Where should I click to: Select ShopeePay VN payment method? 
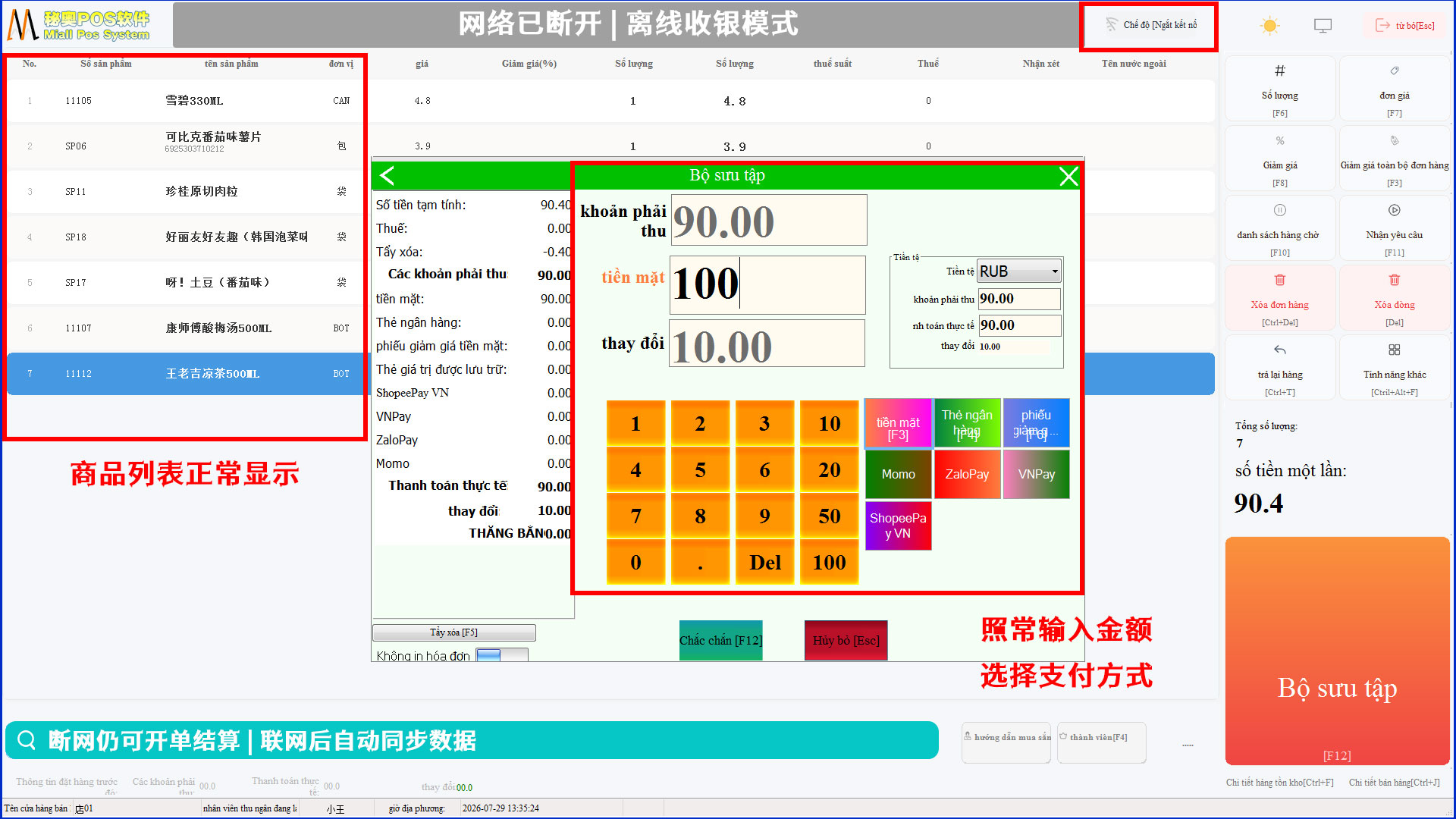click(x=898, y=525)
